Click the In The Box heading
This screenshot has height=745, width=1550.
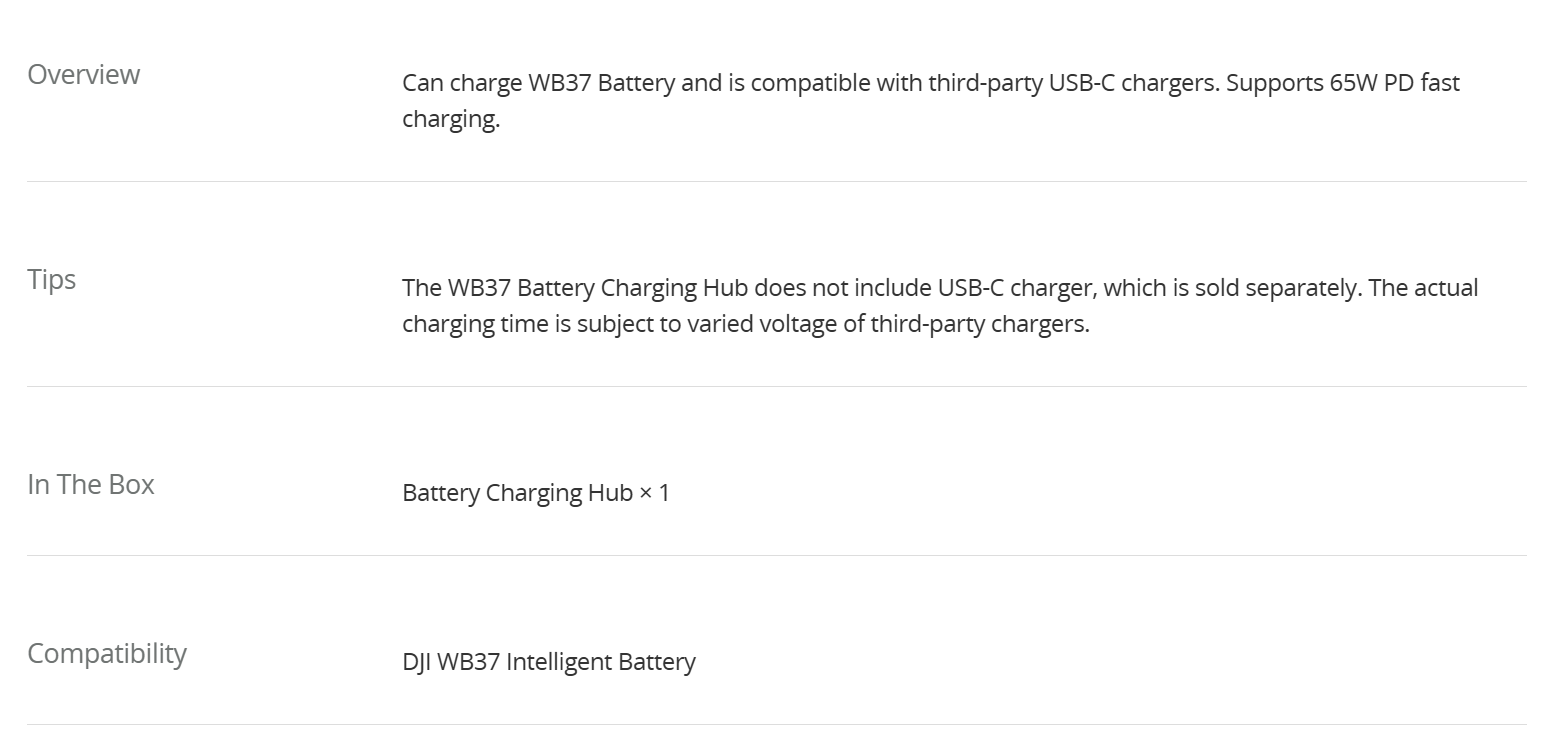[91, 485]
